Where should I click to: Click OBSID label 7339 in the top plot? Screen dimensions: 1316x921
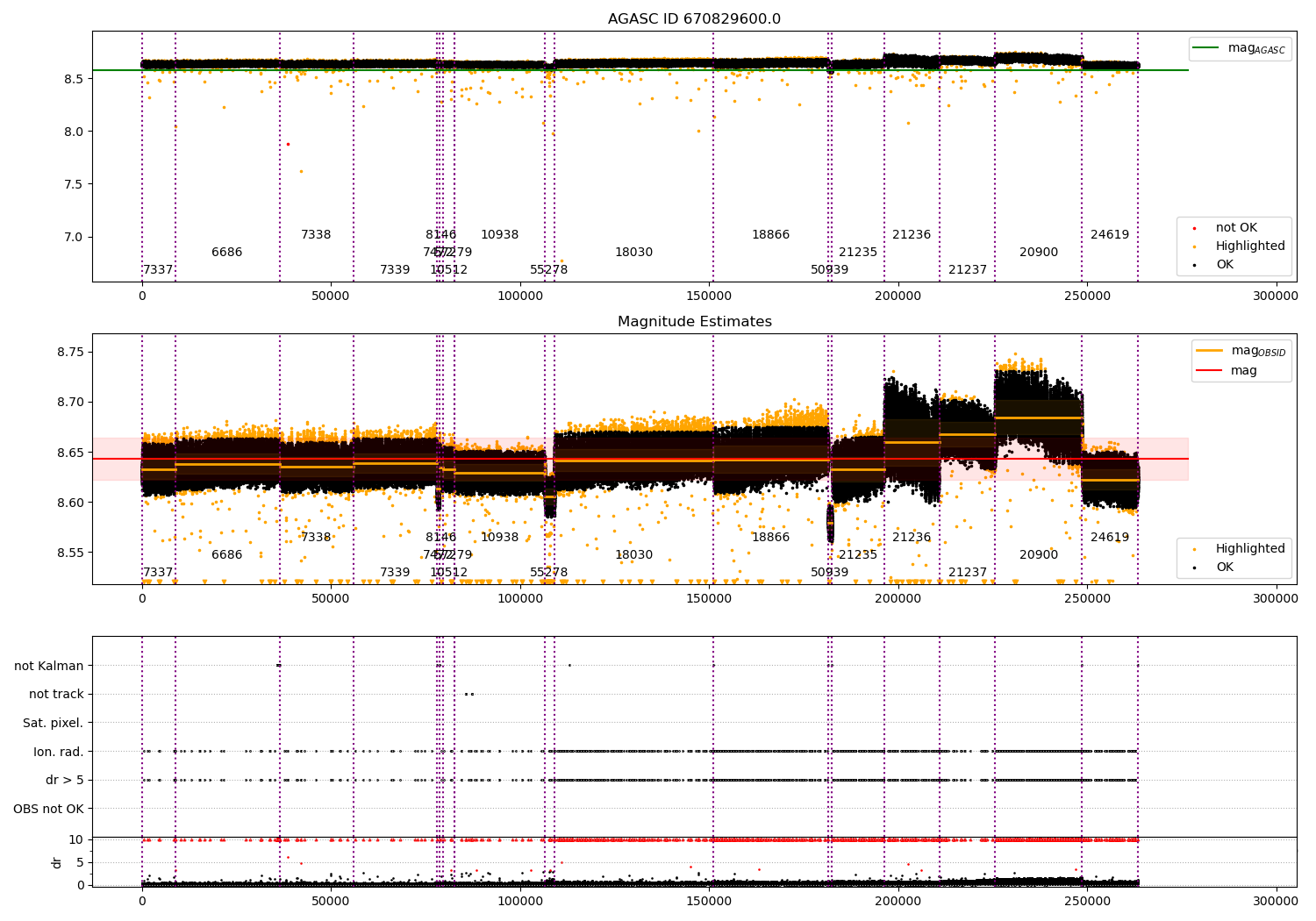coord(395,270)
